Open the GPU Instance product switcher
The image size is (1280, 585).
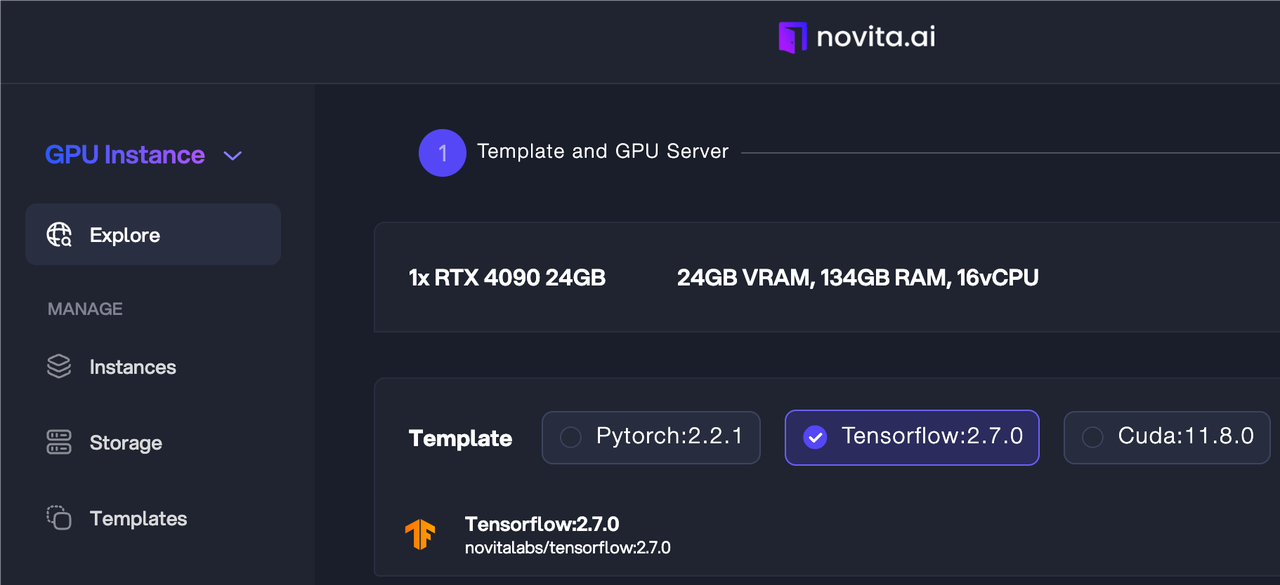[125, 155]
